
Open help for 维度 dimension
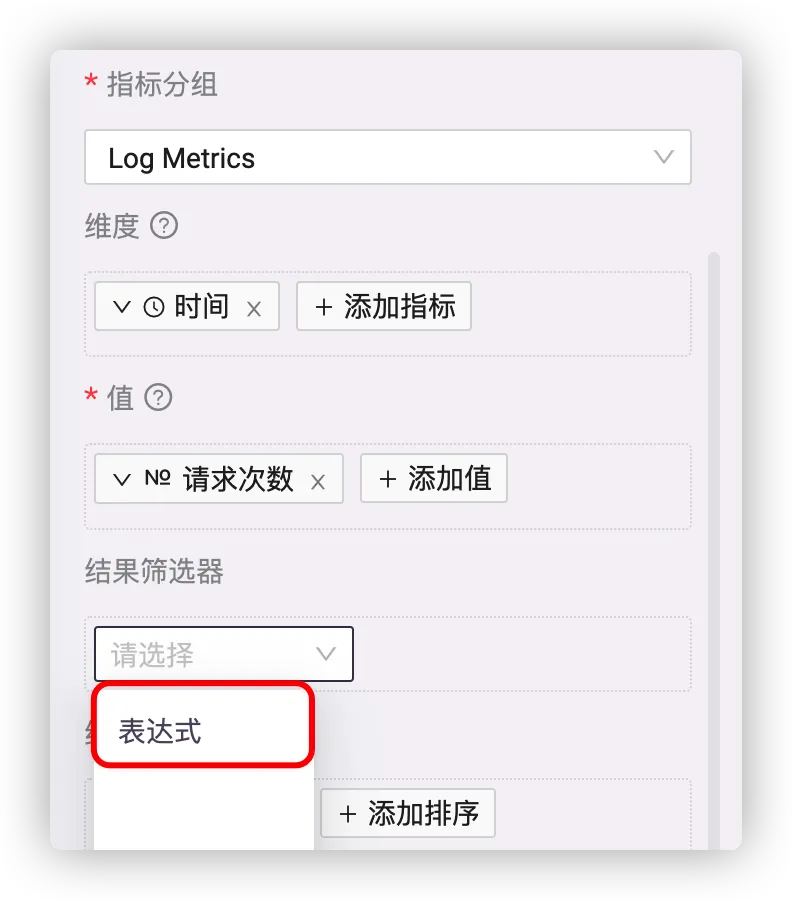click(x=164, y=225)
